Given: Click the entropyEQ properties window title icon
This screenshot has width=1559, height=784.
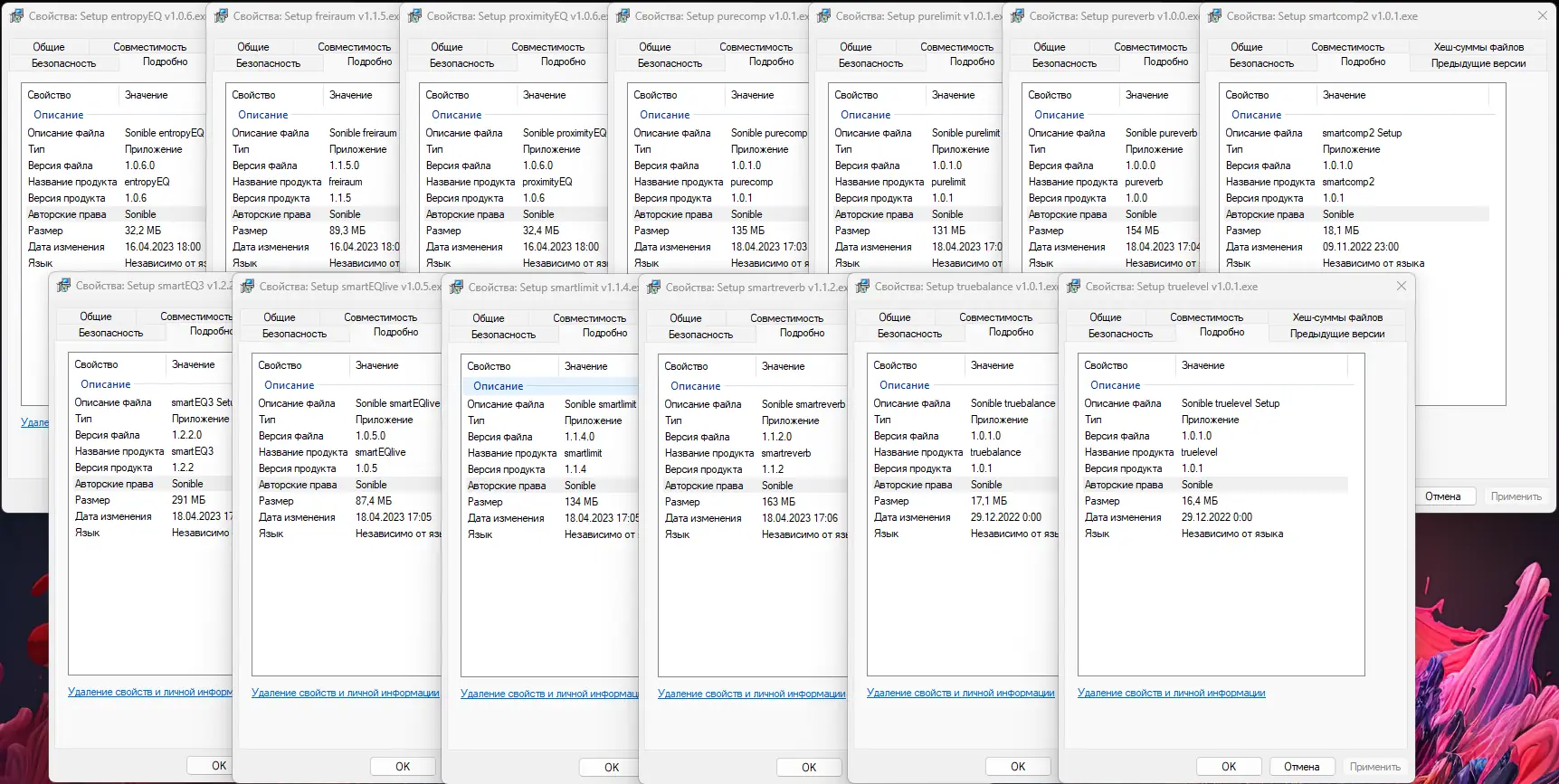Looking at the screenshot, I should coord(16,16).
